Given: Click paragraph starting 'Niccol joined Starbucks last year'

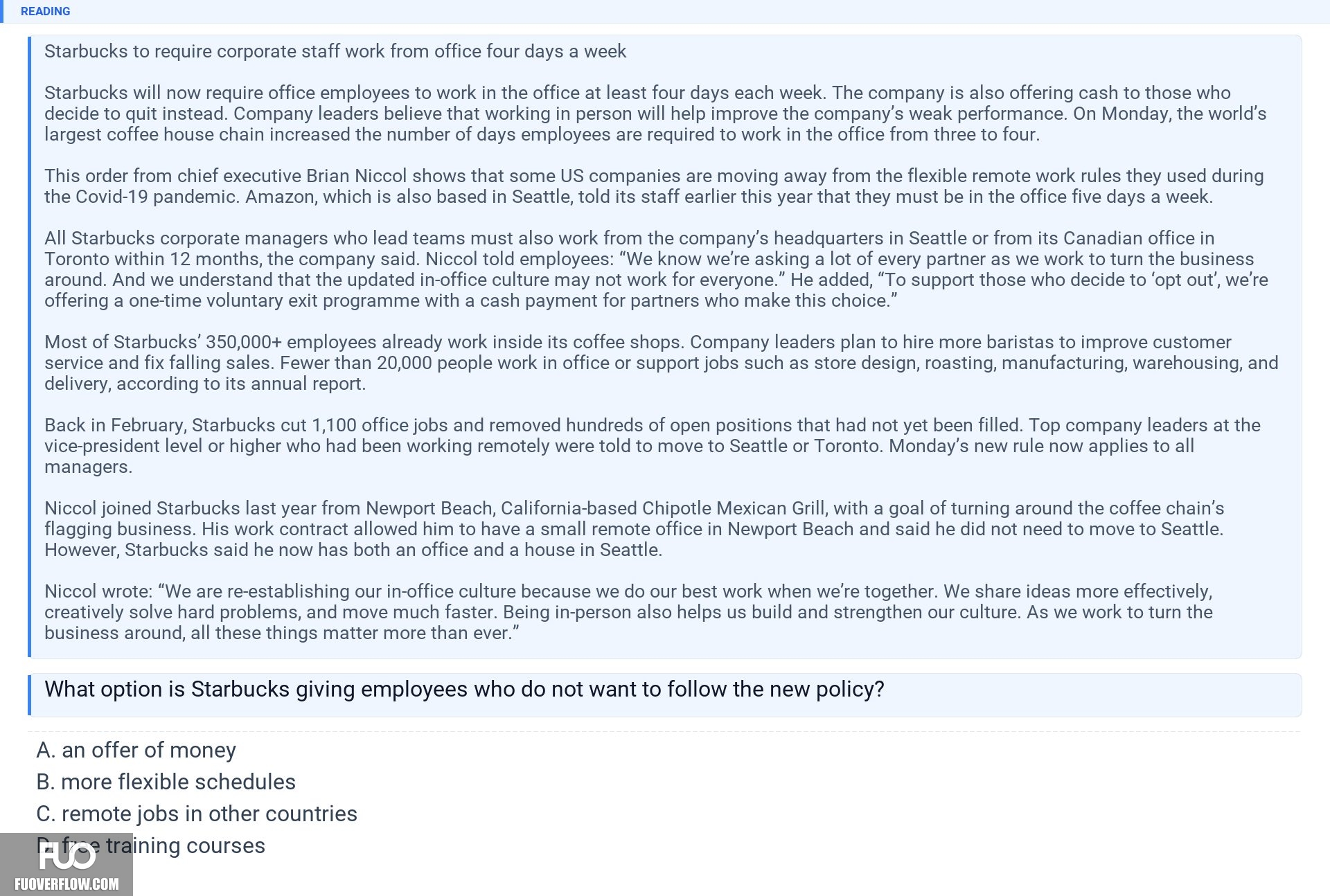Looking at the screenshot, I should pos(634,529).
